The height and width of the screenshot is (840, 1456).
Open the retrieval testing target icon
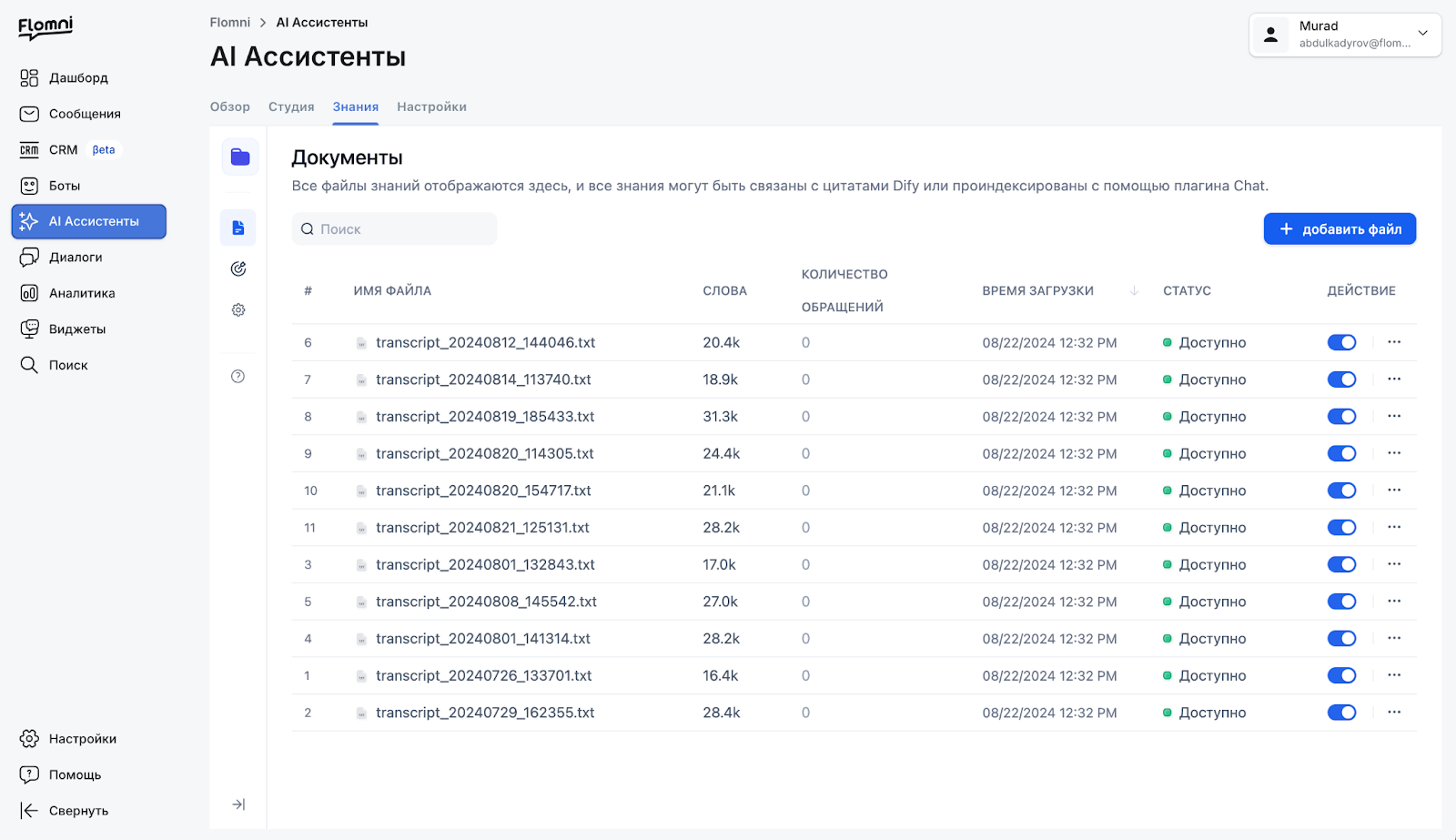point(238,268)
